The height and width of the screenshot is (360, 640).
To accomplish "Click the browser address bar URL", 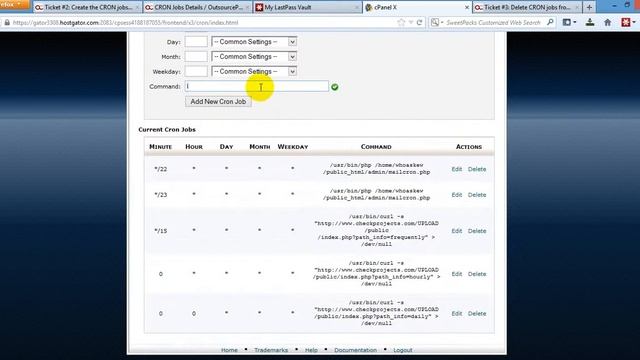I will click(x=125, y=23).
